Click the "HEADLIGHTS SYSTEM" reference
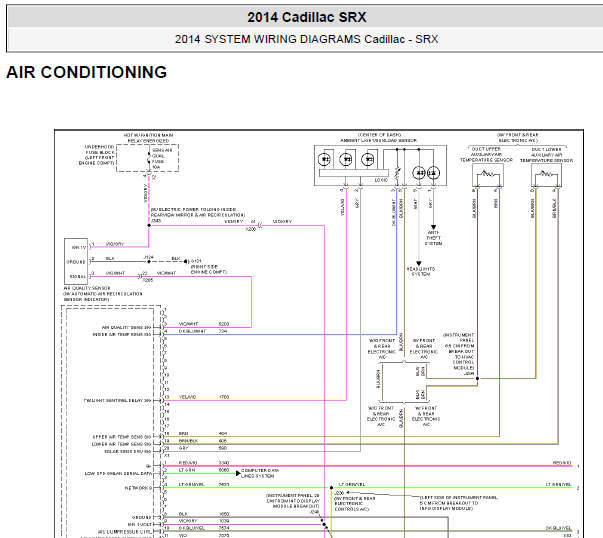The height and width of the screenshot is (538, 603). pyautogui.click(x=421, y=271)
